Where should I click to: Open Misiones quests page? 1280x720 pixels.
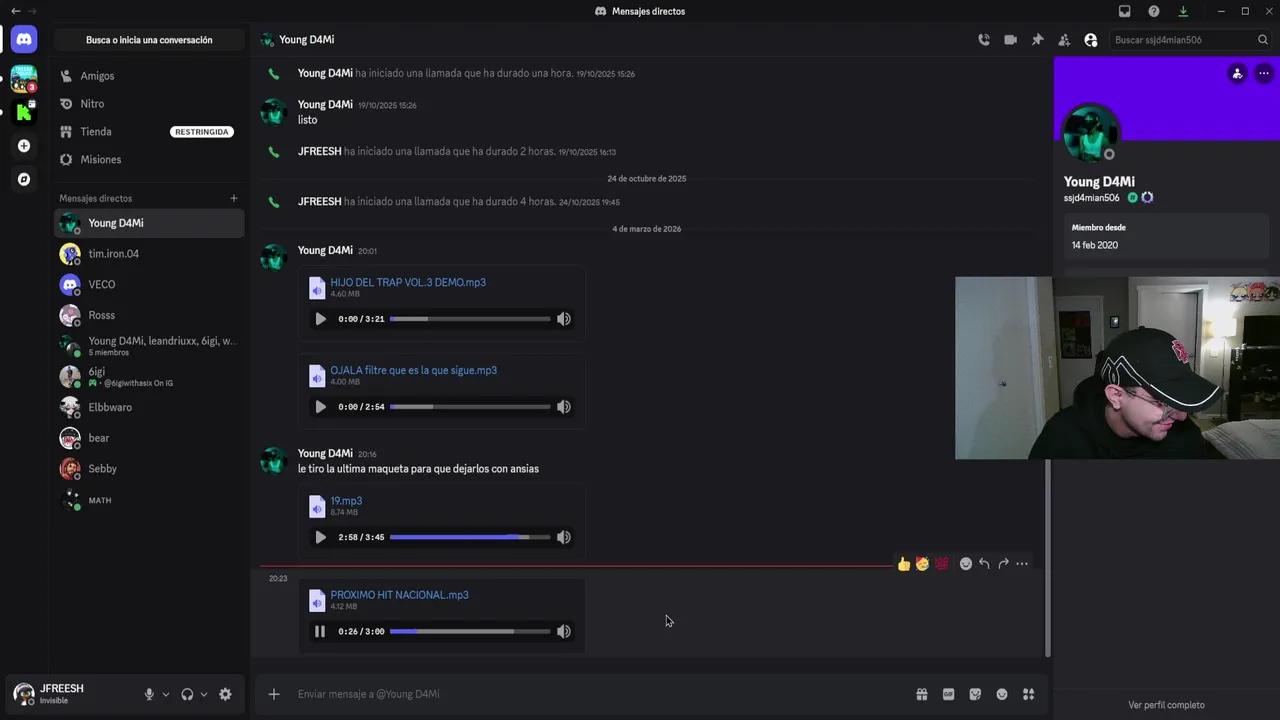coord(149,160)
